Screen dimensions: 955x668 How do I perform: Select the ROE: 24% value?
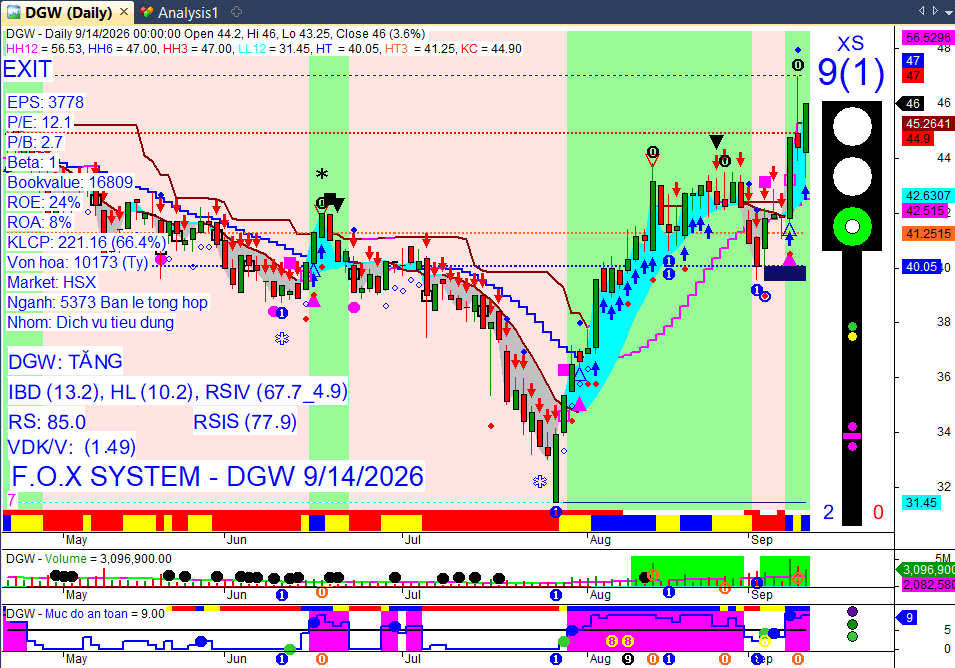43,202
